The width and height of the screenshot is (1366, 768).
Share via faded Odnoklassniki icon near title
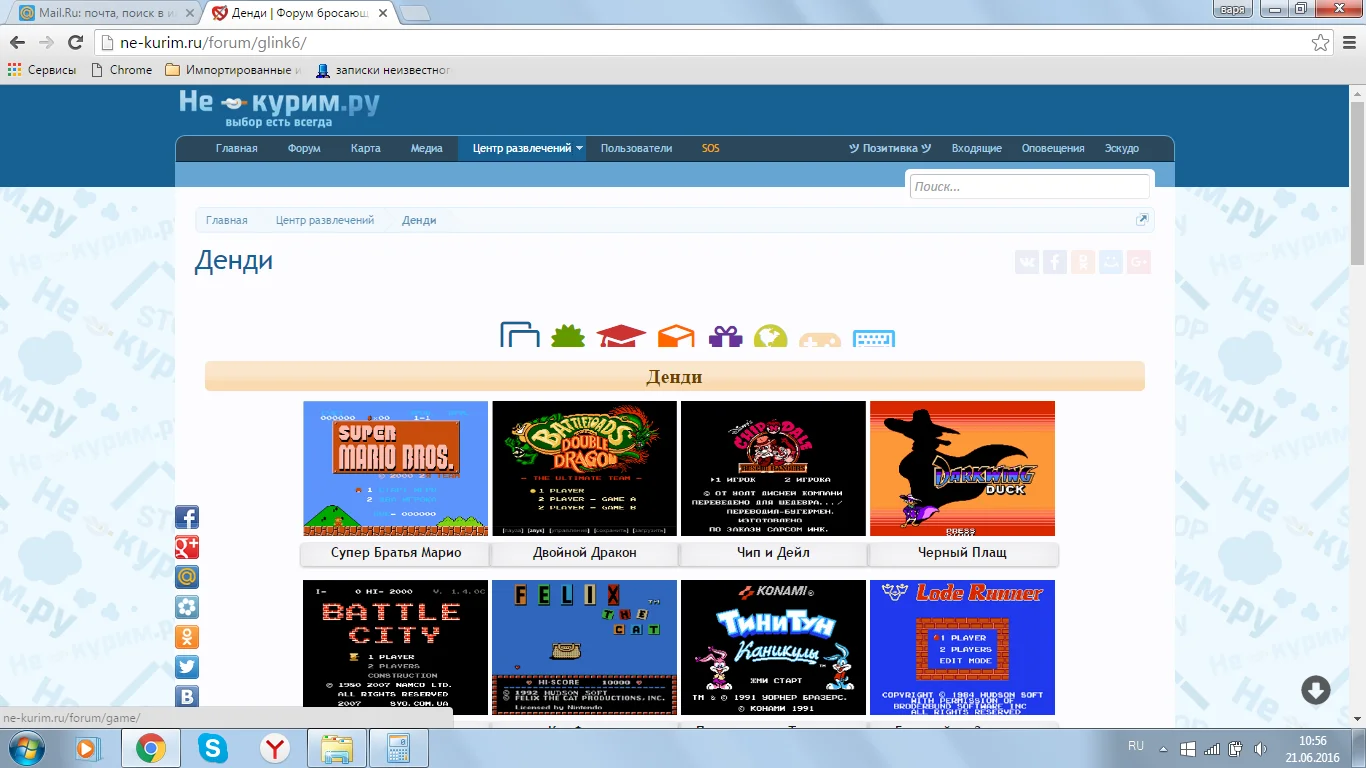click(x=1083, y=262)
